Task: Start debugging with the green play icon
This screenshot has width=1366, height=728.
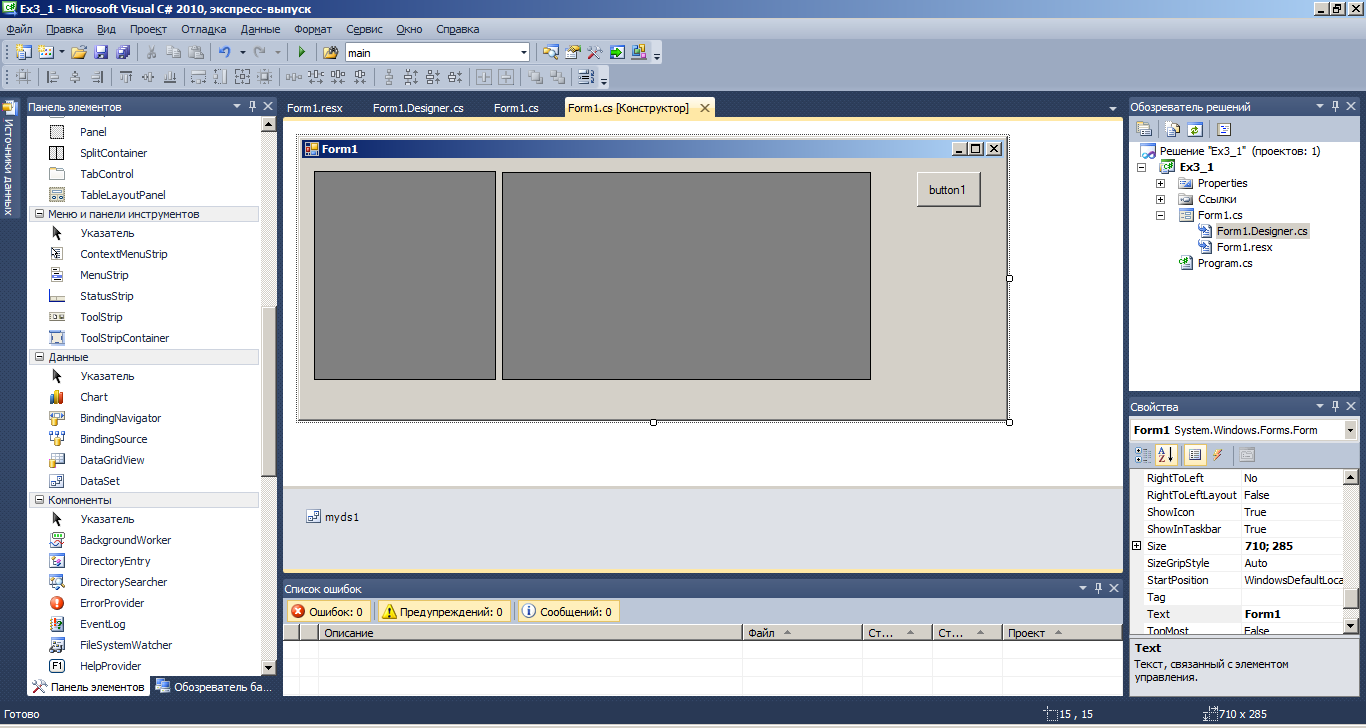Action: (x=302, y=52)
